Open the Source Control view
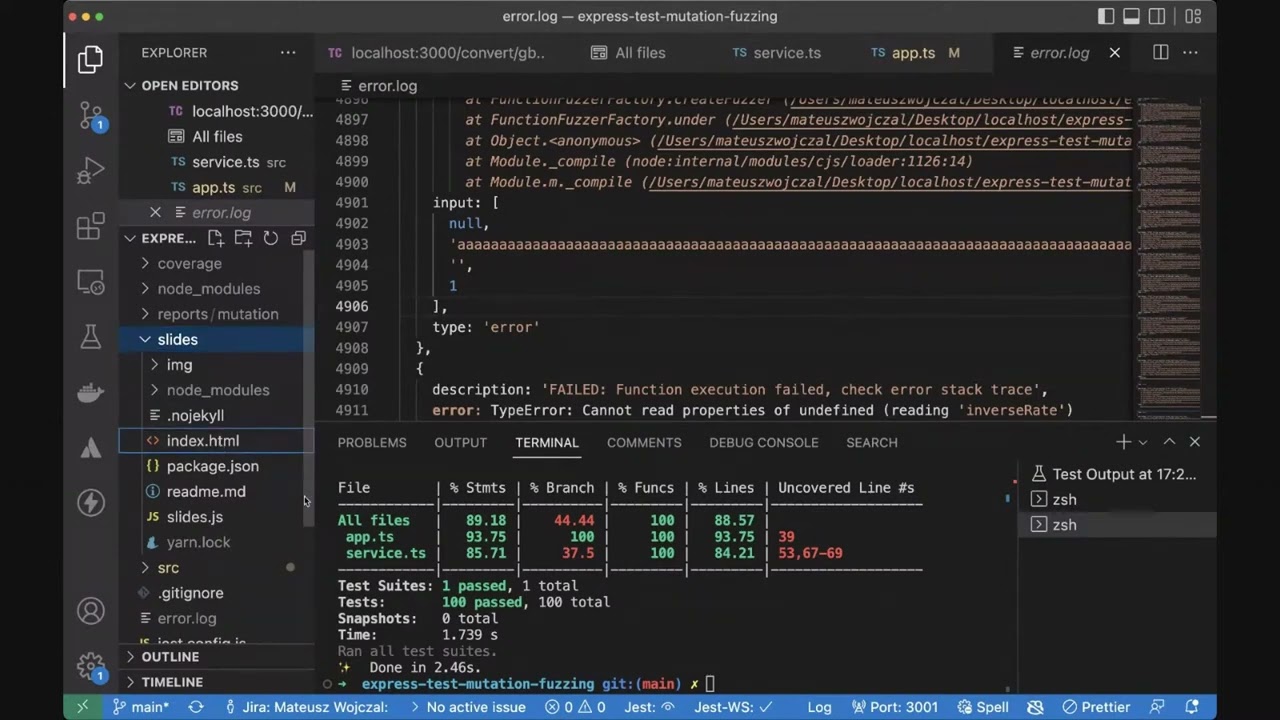This screenshot has height=720, width=1280. tap(91, 115)
